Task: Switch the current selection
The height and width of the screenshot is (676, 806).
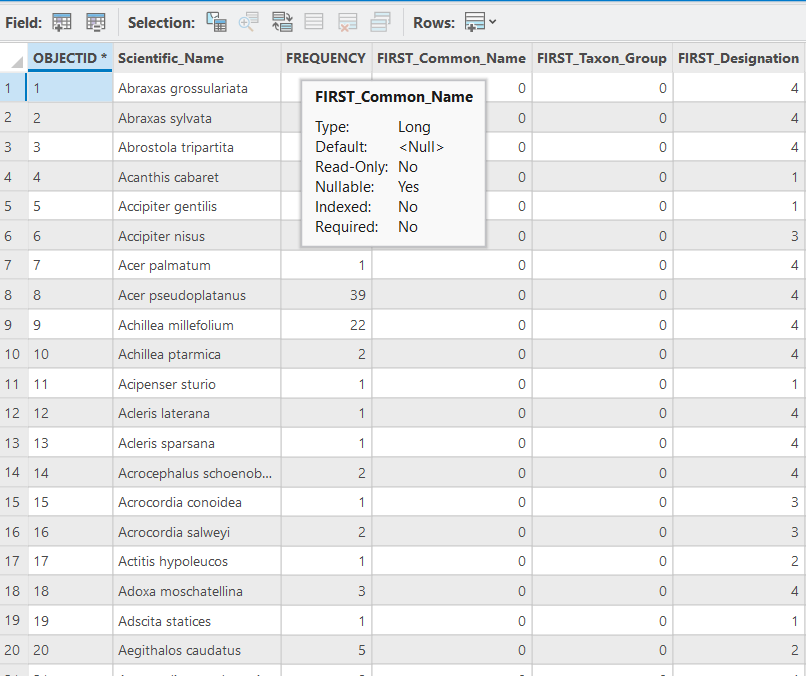Action: pyautogui.click(x=282, y=22)
